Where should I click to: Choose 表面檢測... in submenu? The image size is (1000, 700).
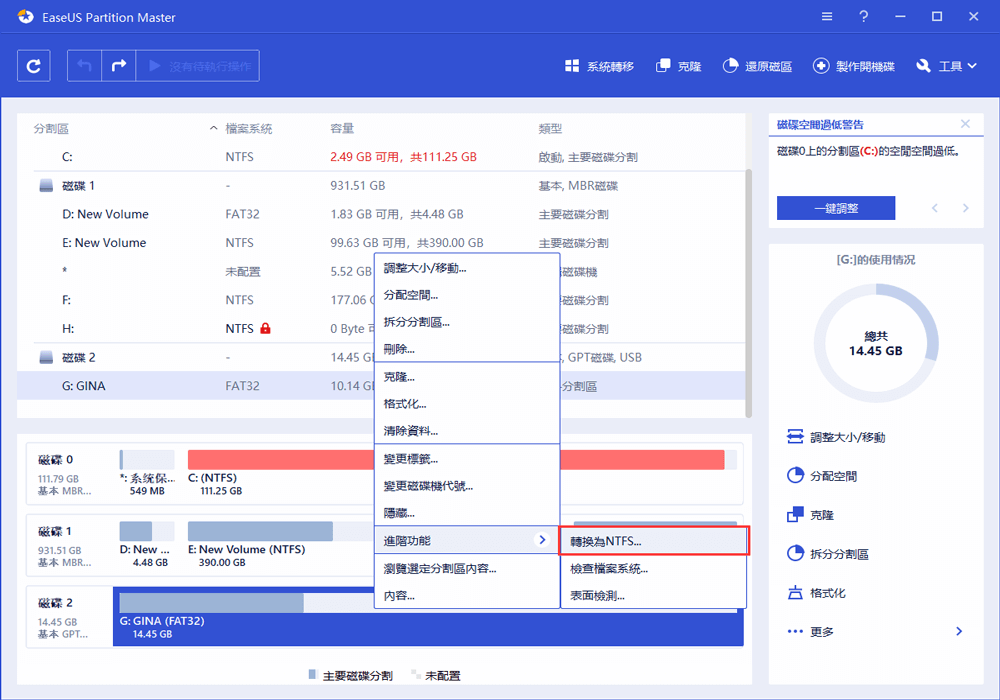tap(654, 595)
